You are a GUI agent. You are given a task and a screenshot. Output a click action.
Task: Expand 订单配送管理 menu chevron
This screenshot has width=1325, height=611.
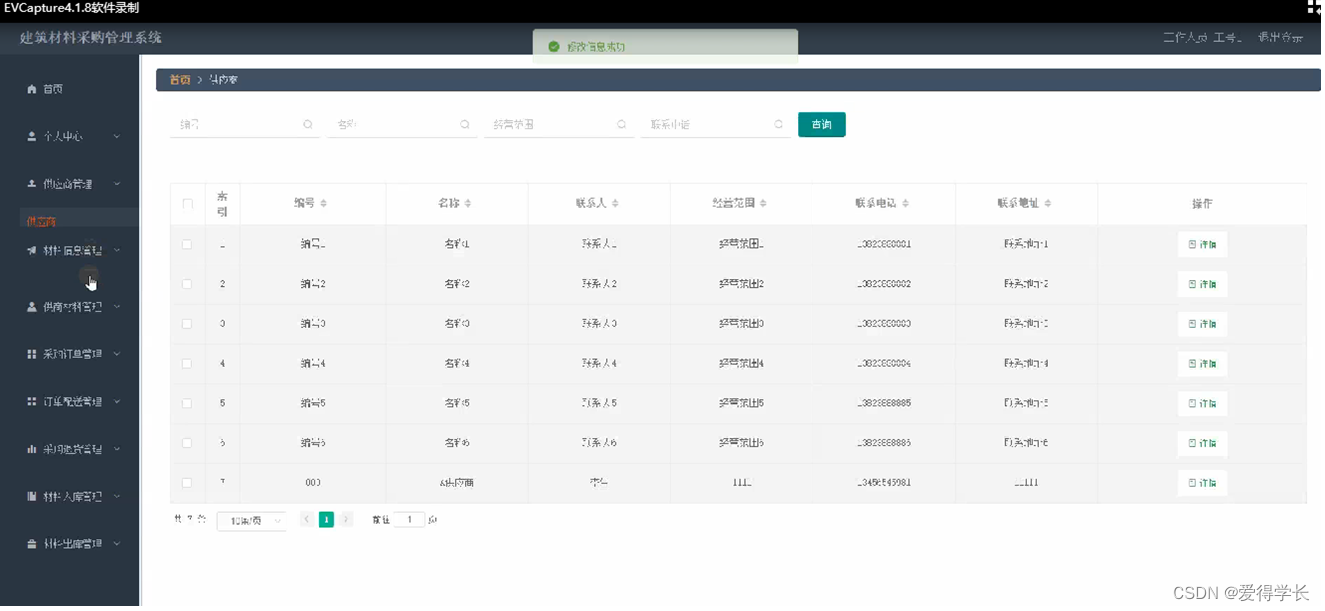coord(117,402)
